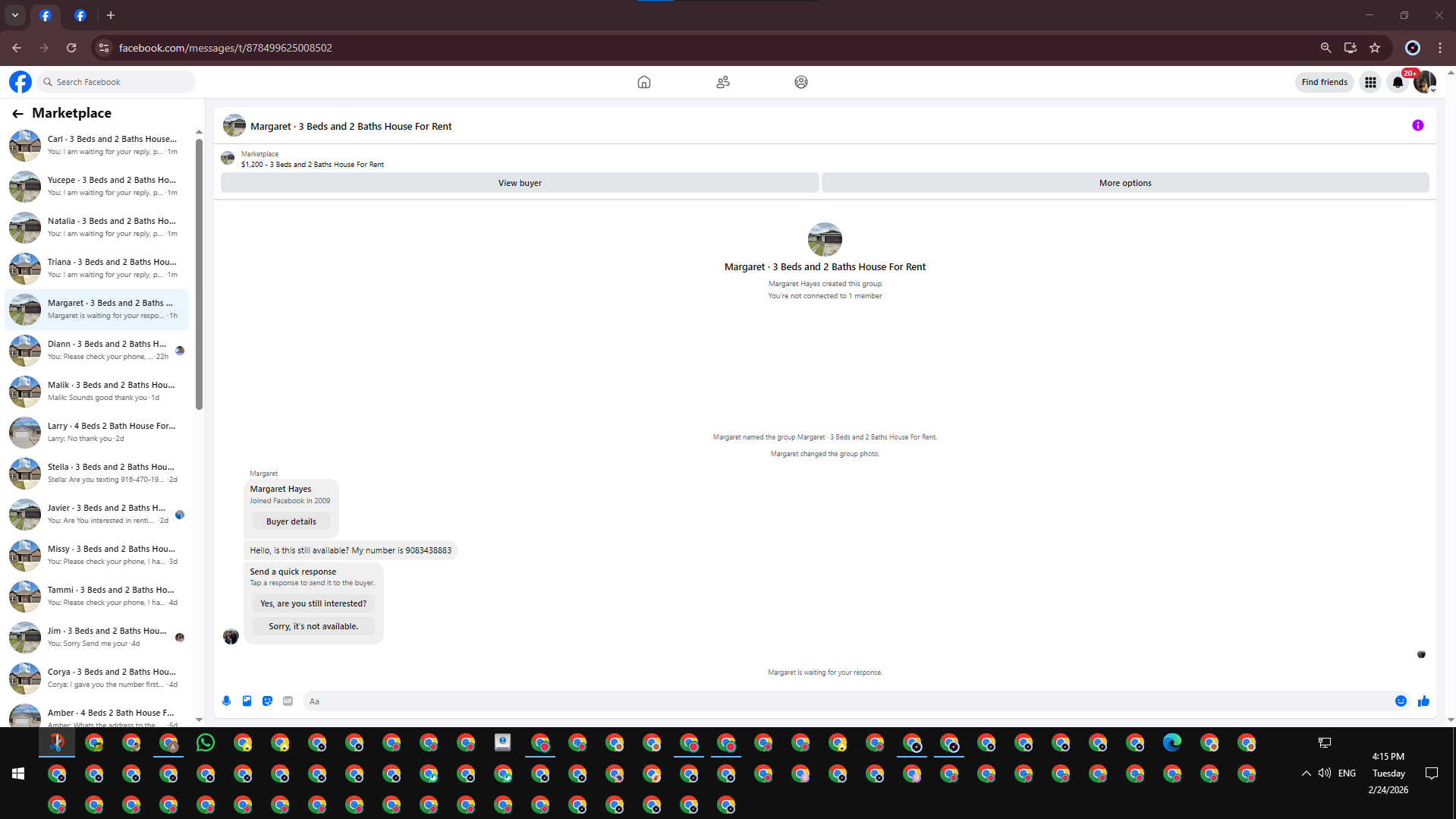1456x819 pixels.
Task: Click Find friends button
Action: pos(1324,82)
